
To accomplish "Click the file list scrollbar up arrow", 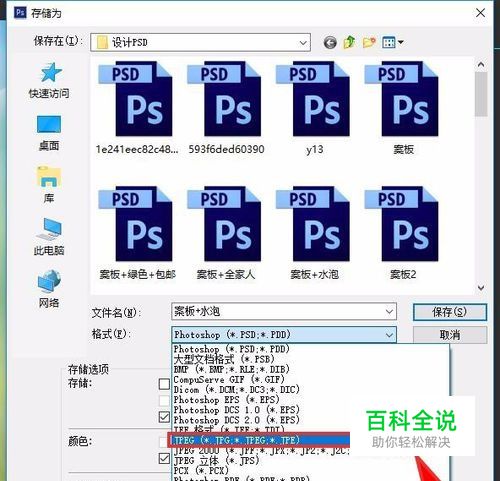I will [481, 64].
